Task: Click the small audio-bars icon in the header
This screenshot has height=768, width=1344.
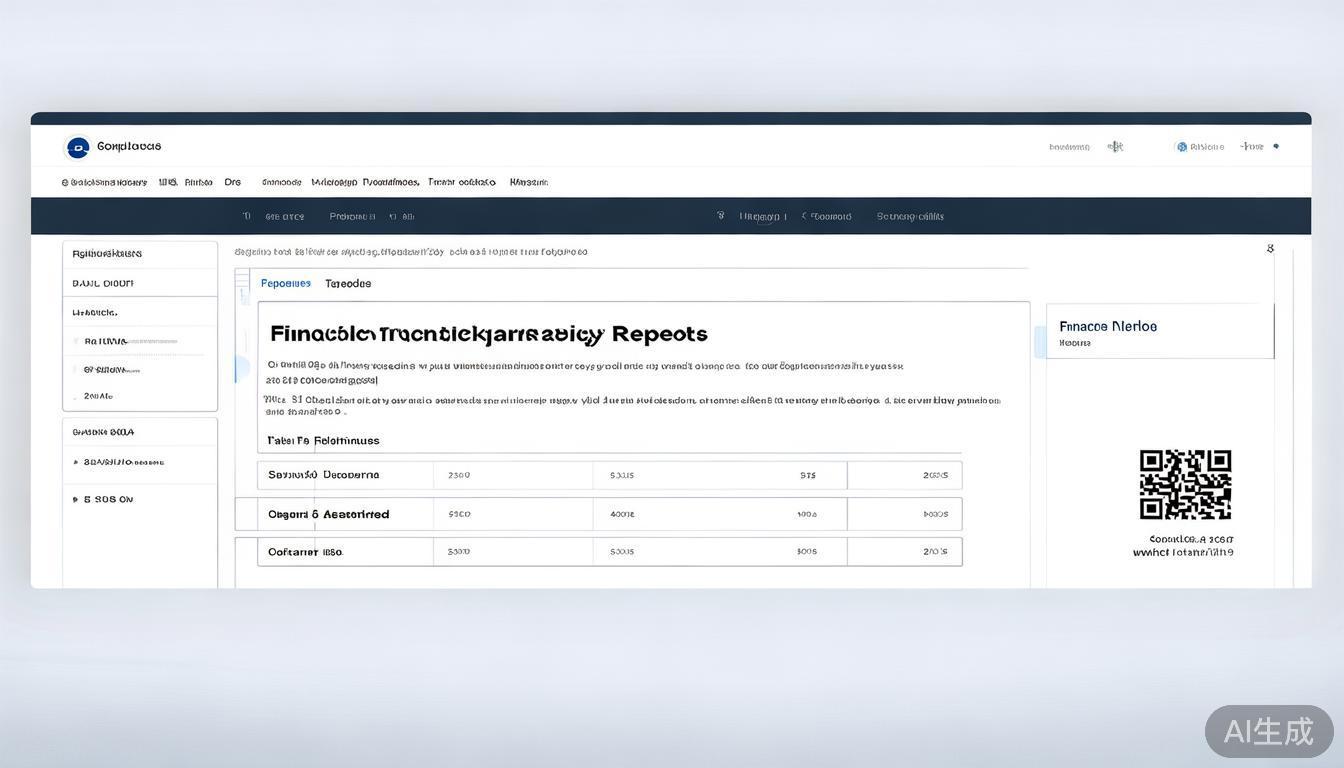Action: point(1115,147)
